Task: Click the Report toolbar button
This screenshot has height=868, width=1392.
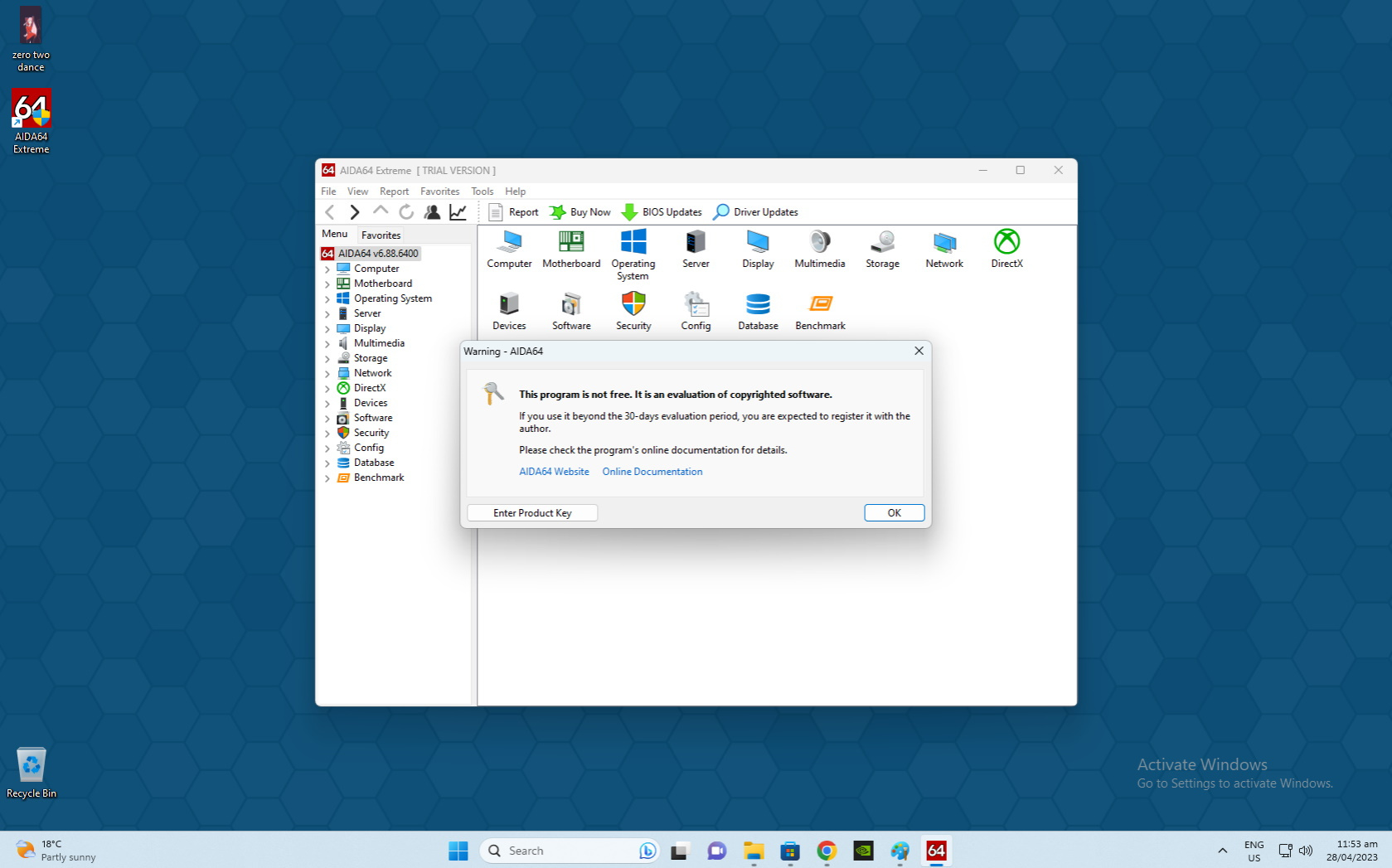Action: point(514,212)
